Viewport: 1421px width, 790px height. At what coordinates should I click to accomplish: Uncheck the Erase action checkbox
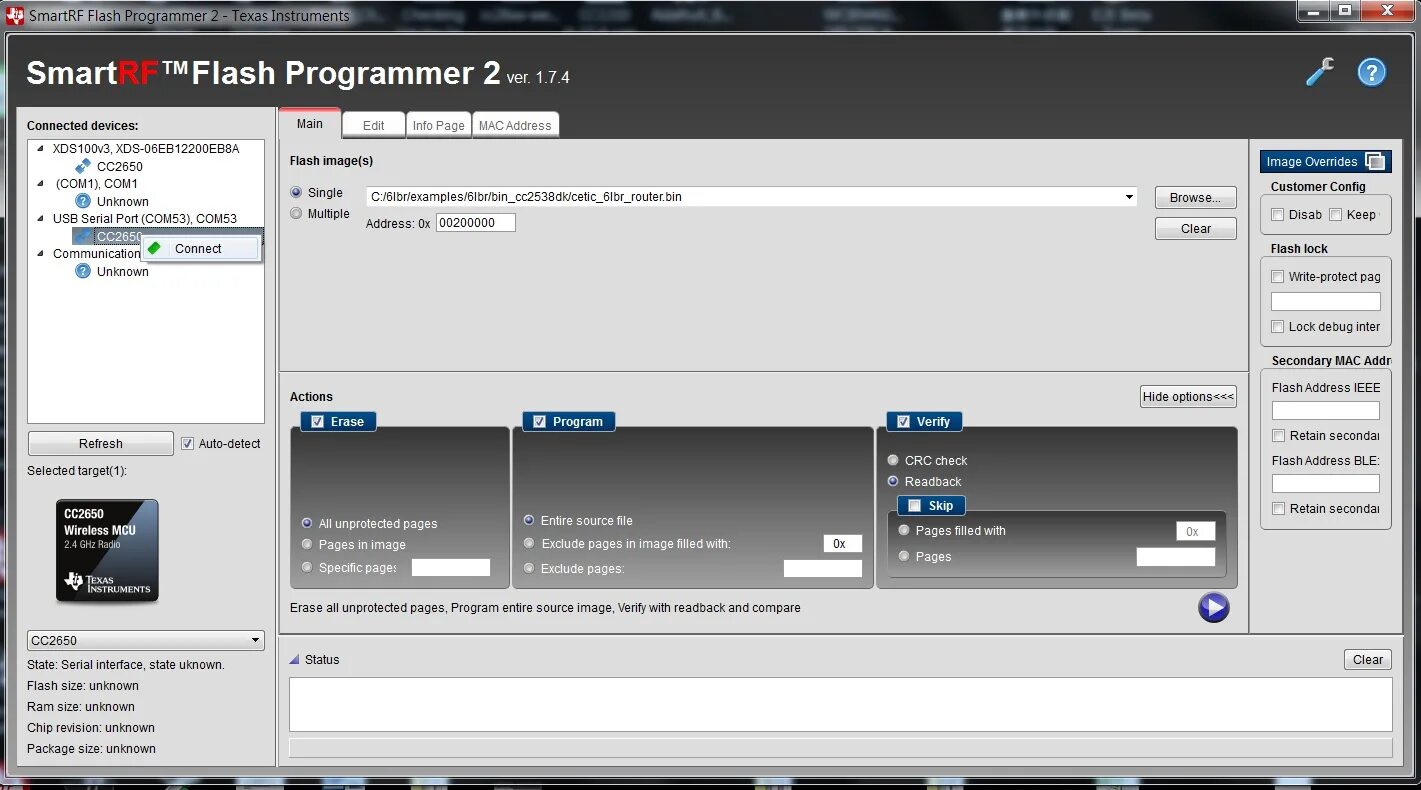[318, 421]
